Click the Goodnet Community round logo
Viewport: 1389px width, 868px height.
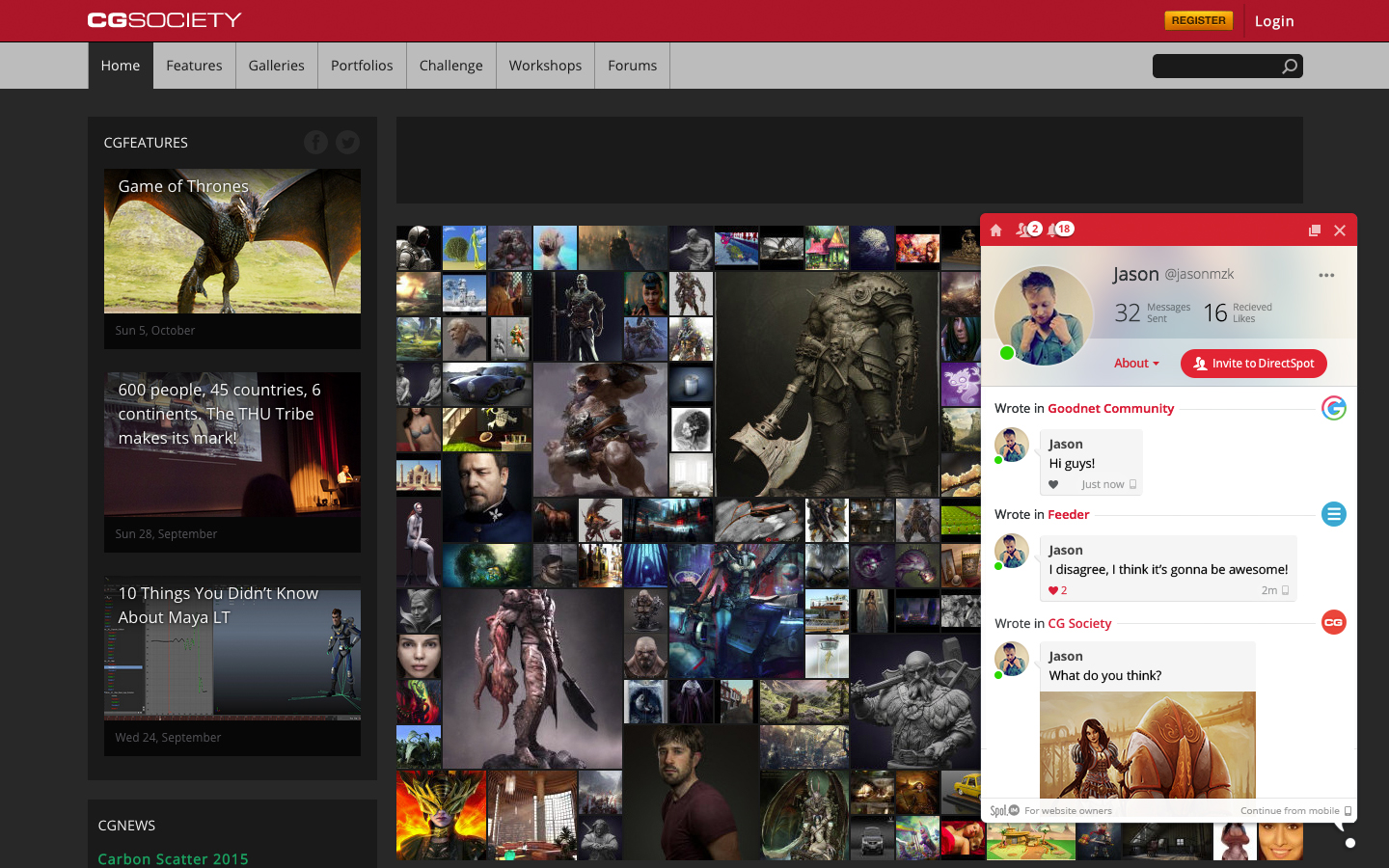1333,409
